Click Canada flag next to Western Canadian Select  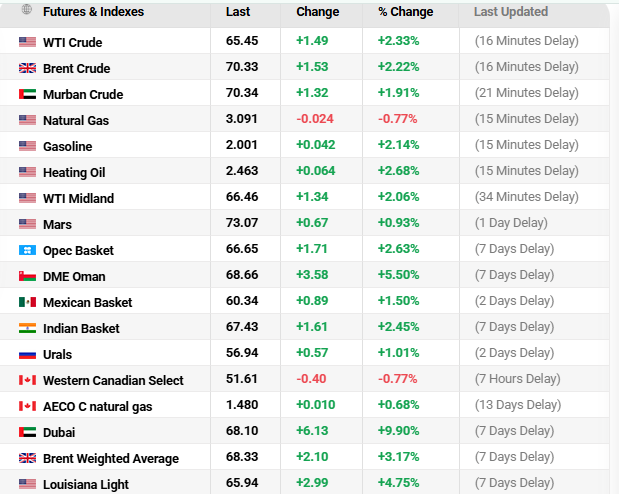[x=27, y=380]
